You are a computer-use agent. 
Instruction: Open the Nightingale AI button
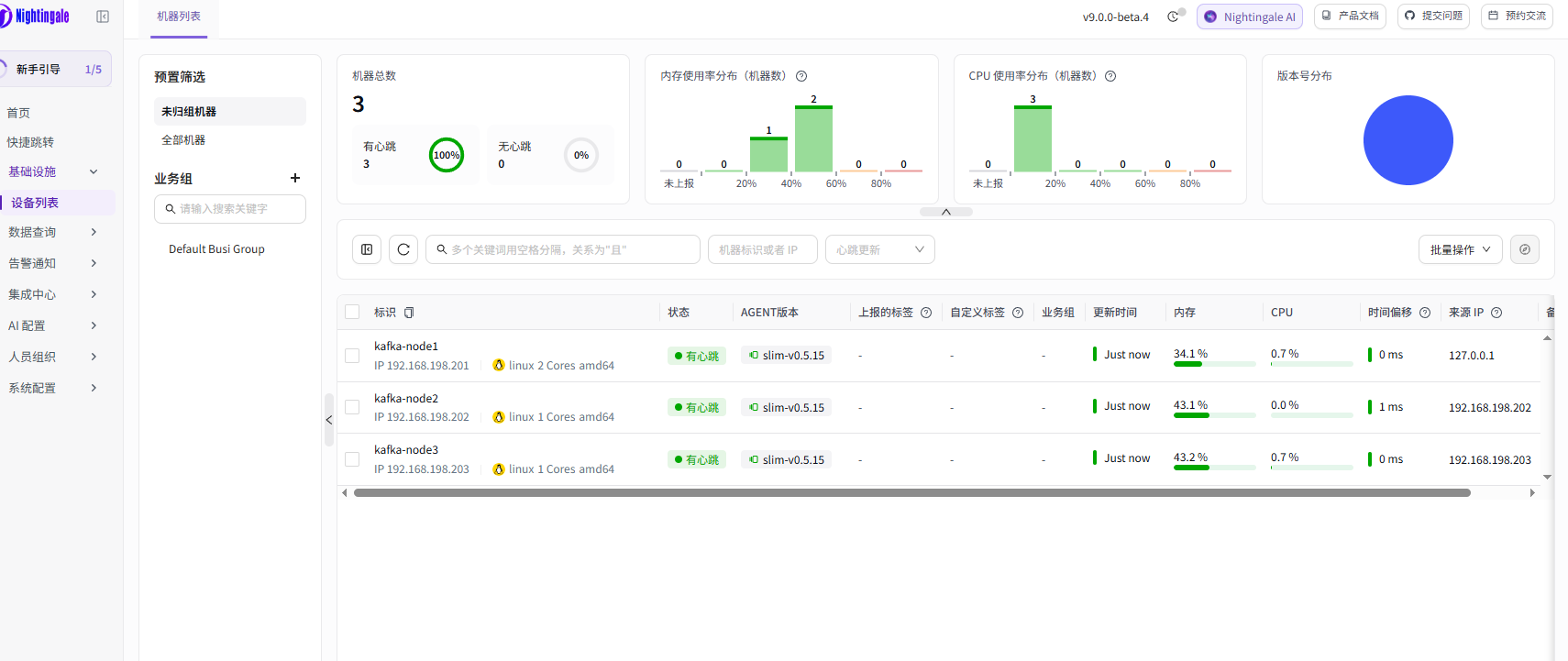click(1250, 17)
